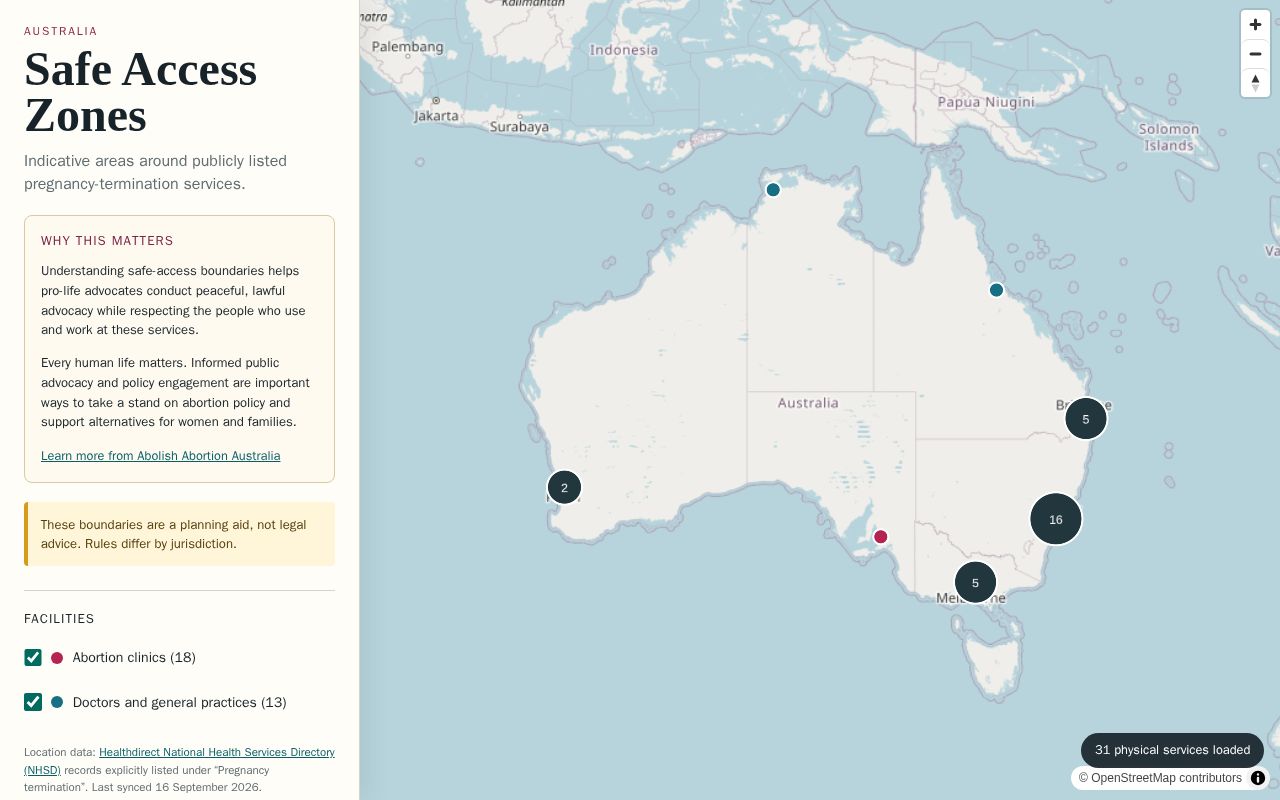This screenshot has height=800, width=1280.
Task: Reset map bearing with compass button
Action: click(x=1255, y=83)
